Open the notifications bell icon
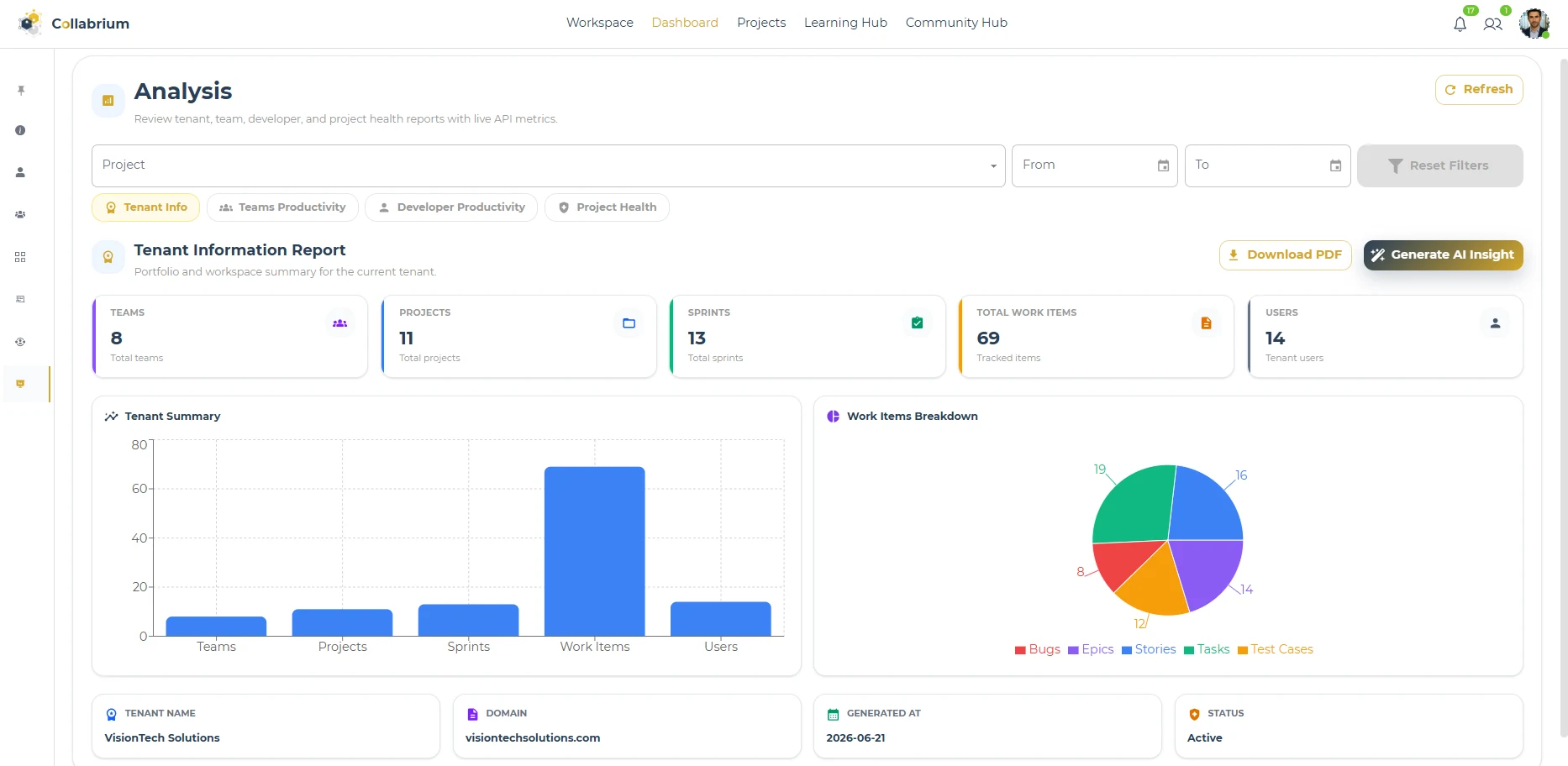 click(x=1460, y=24)
